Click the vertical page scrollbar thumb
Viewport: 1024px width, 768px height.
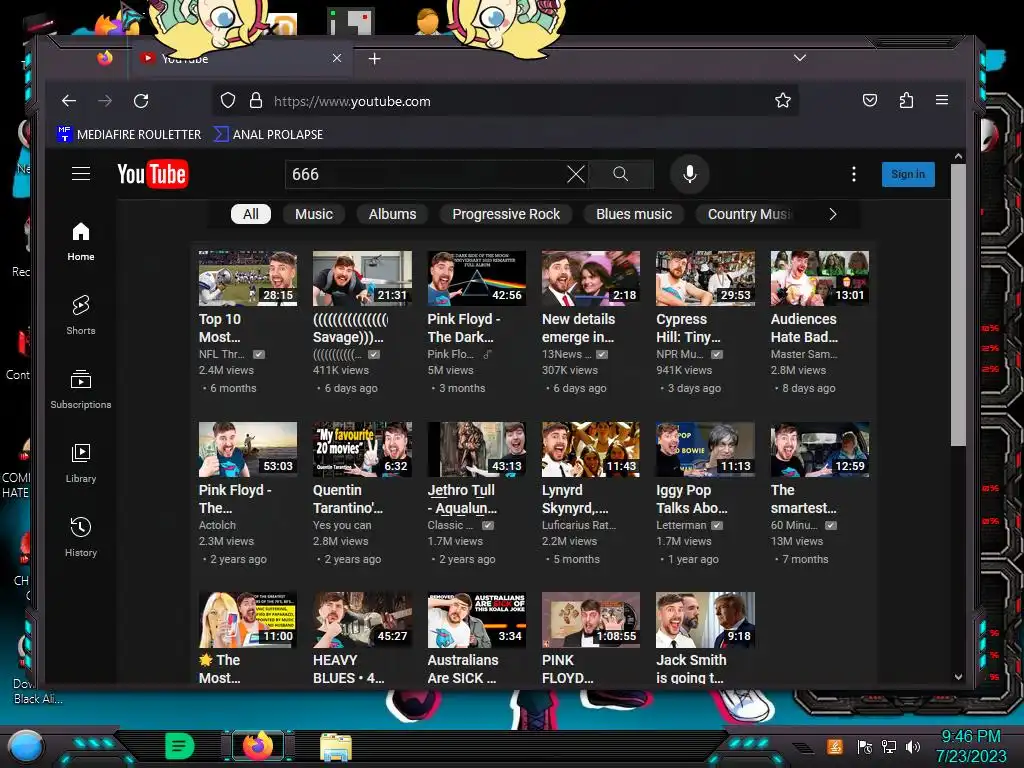[x=958, y=305]
